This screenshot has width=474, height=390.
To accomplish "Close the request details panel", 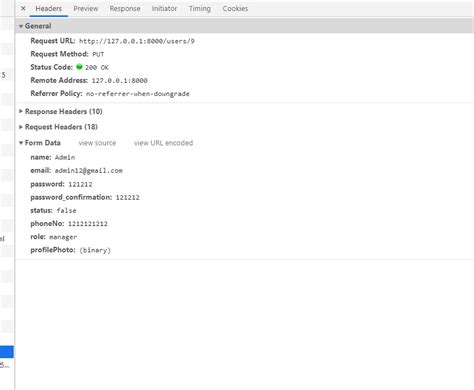I will (23, 8).
